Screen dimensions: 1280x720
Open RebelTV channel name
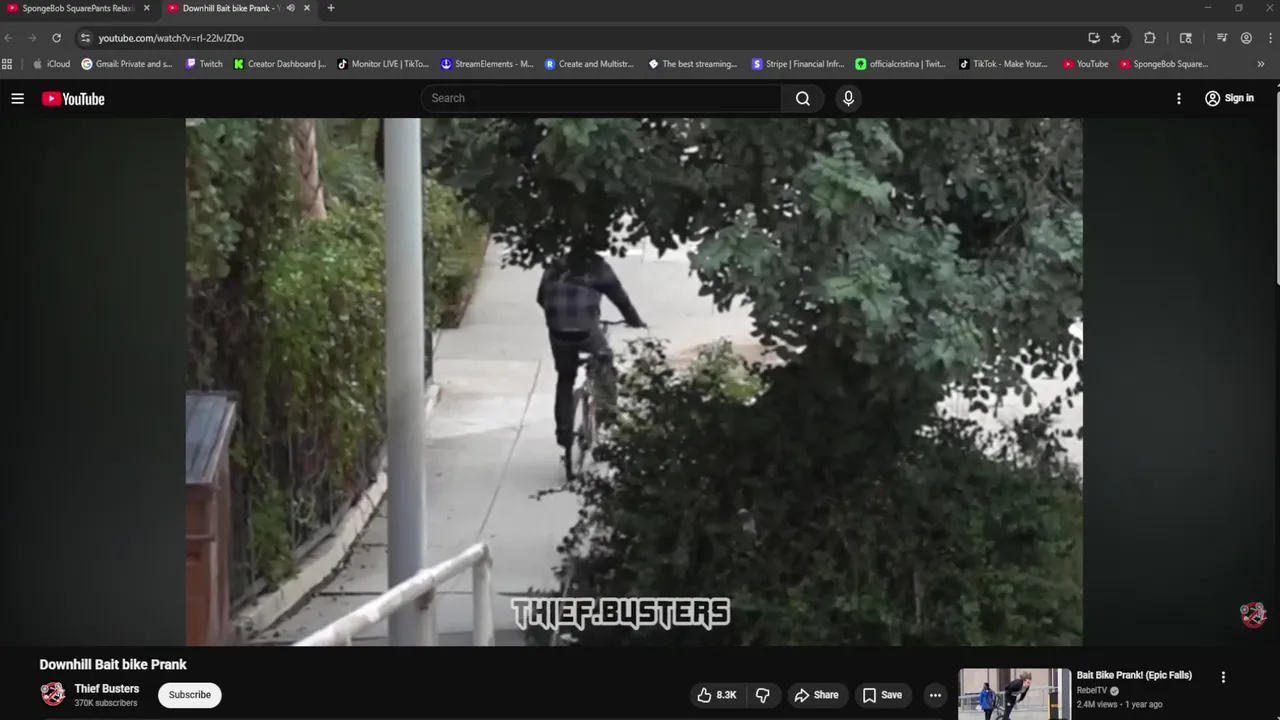point(1092,690)
